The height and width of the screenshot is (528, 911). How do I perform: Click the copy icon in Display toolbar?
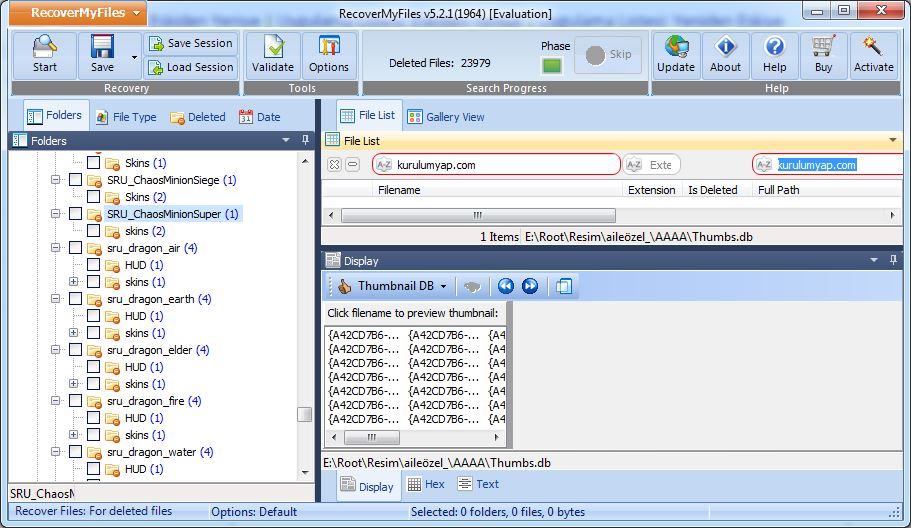564,286
